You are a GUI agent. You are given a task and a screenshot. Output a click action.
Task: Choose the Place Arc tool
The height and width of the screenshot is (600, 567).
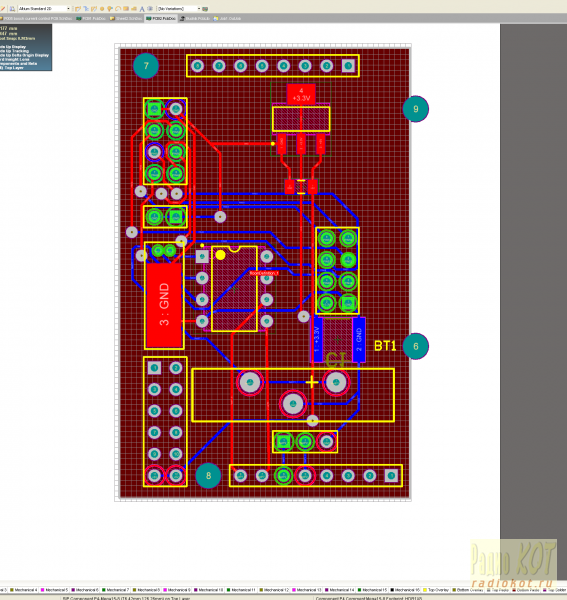pyautogui.click(x=118, y=8)
